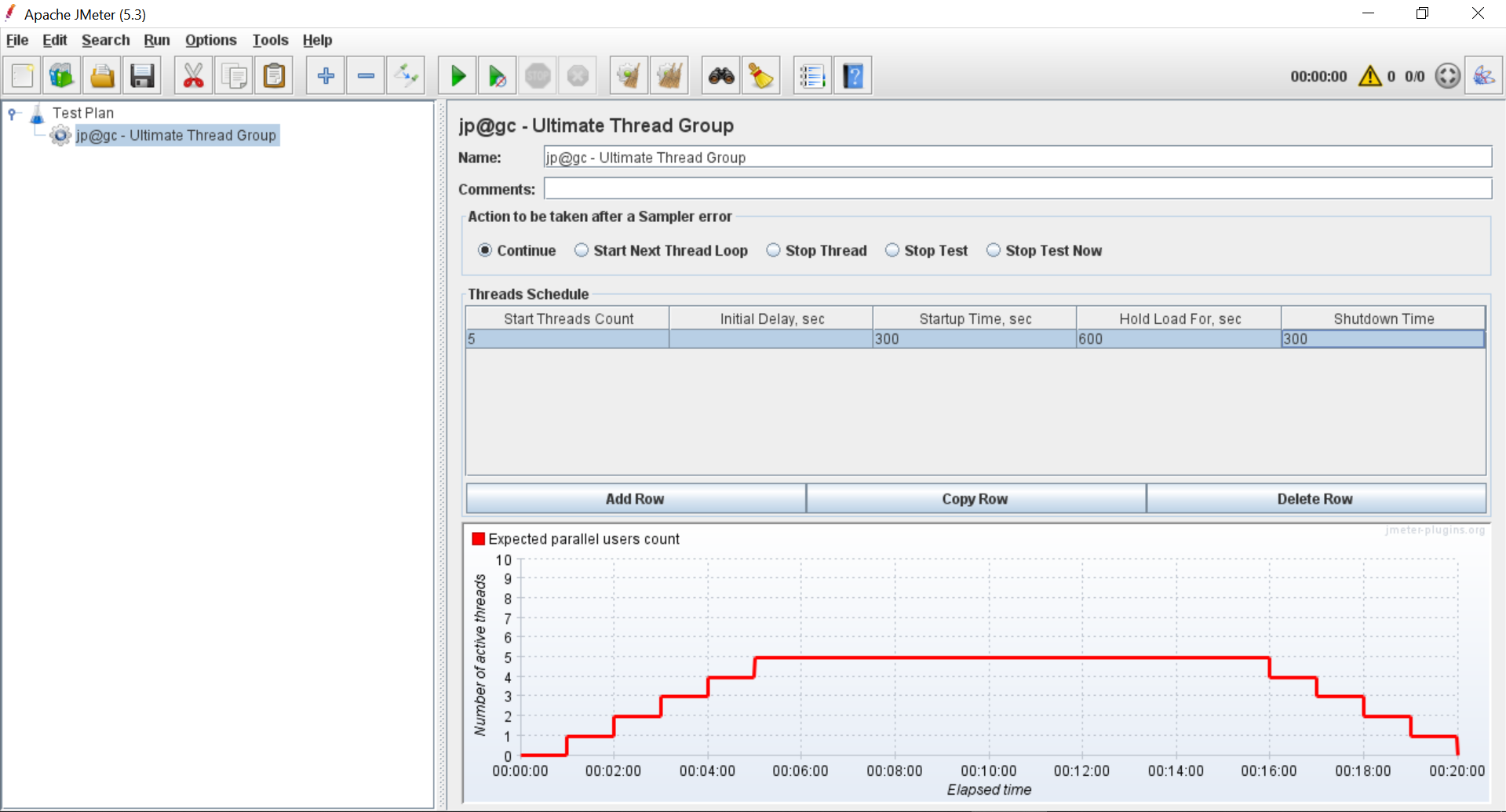Click the Start Threads Count cell value 5

567,339
